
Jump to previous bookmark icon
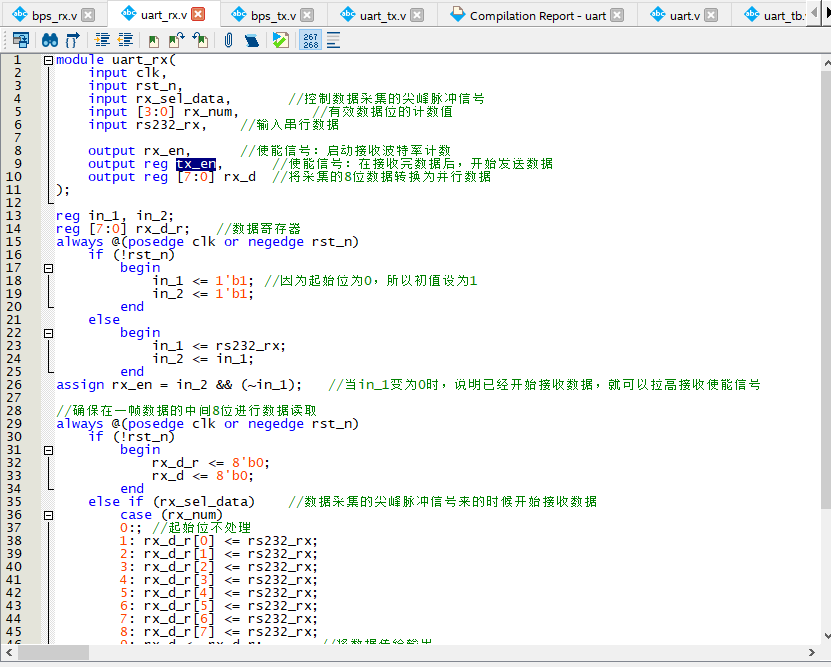tap(200, 40)
